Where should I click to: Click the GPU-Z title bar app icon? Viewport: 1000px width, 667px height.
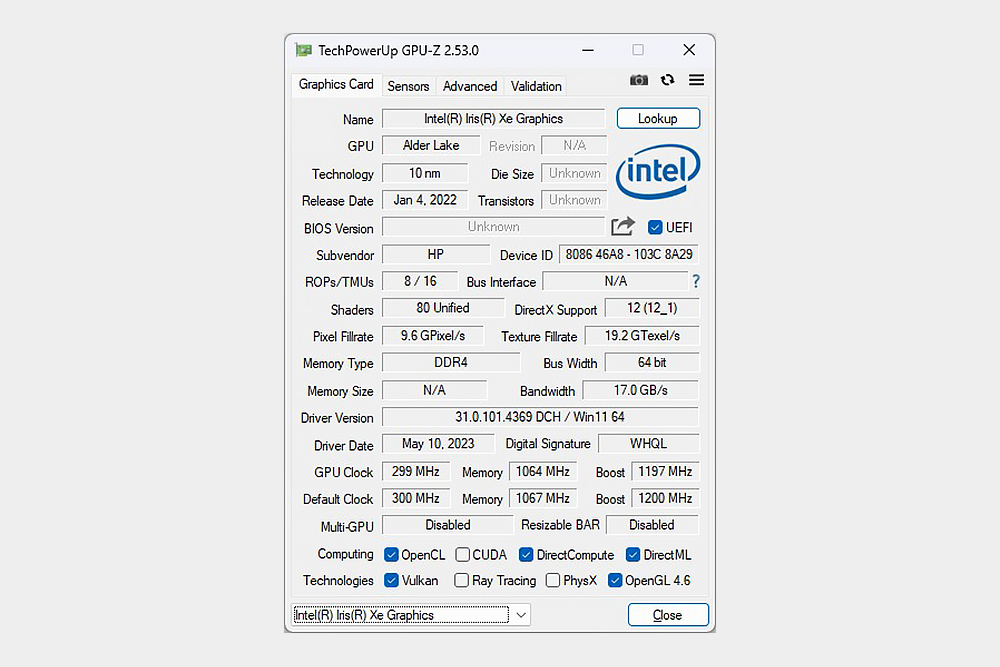[x=304, y=50]
